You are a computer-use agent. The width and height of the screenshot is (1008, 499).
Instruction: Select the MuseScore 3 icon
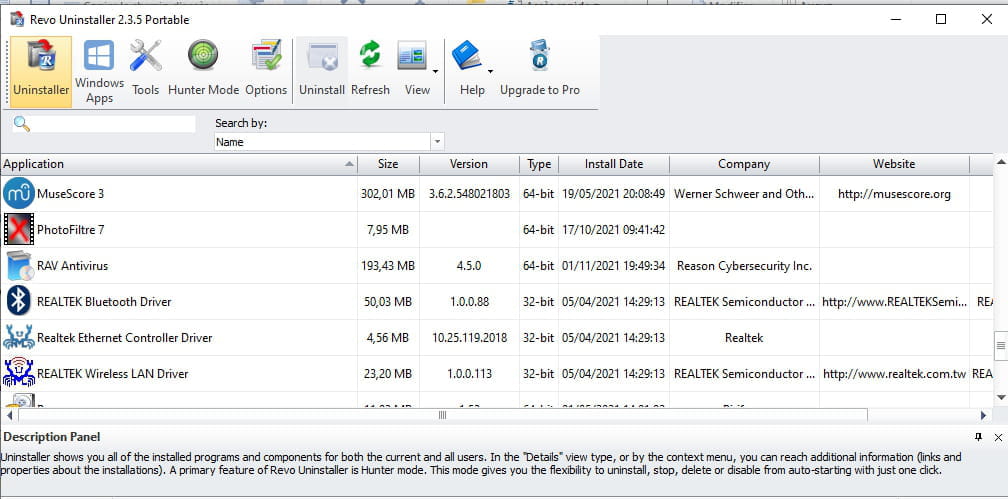point(19,194)
